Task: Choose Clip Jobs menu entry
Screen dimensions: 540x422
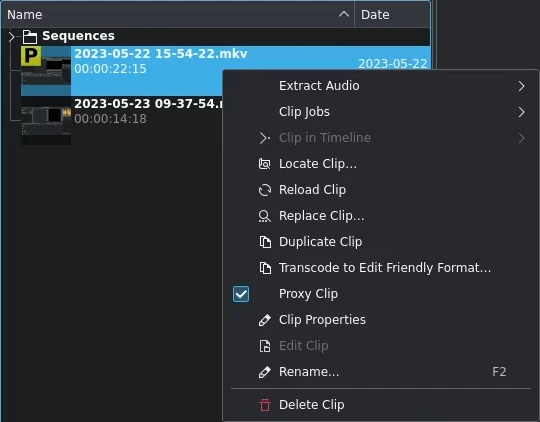Action: click(381, 112)
